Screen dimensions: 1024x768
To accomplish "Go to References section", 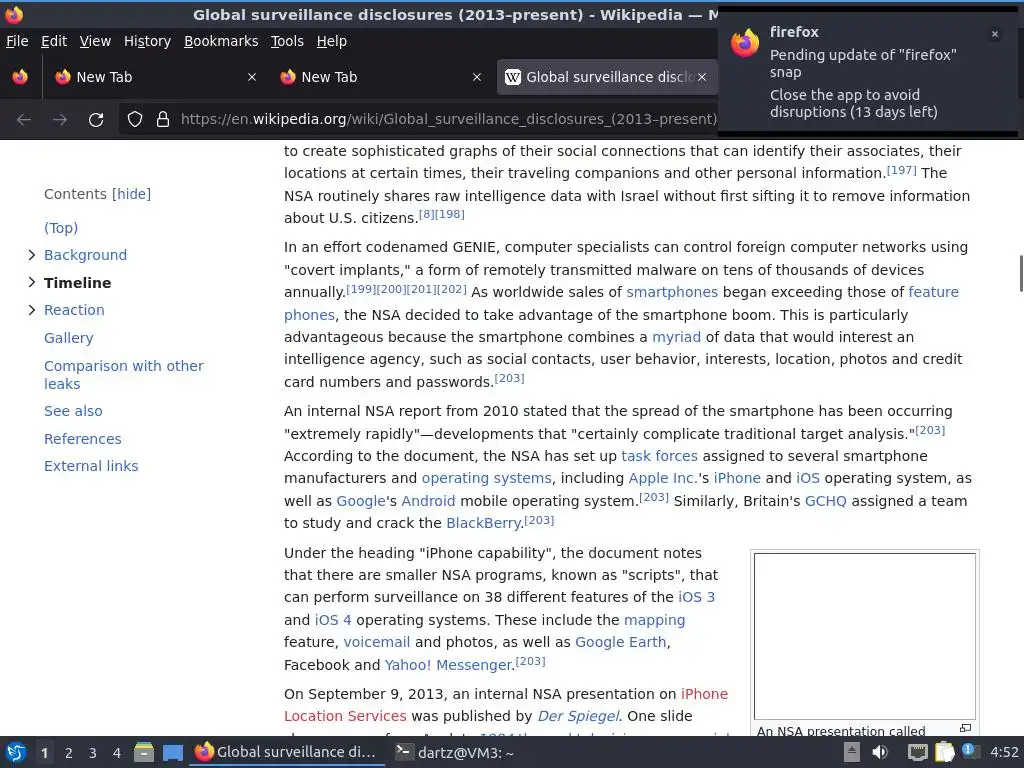I will click(82, 439).
